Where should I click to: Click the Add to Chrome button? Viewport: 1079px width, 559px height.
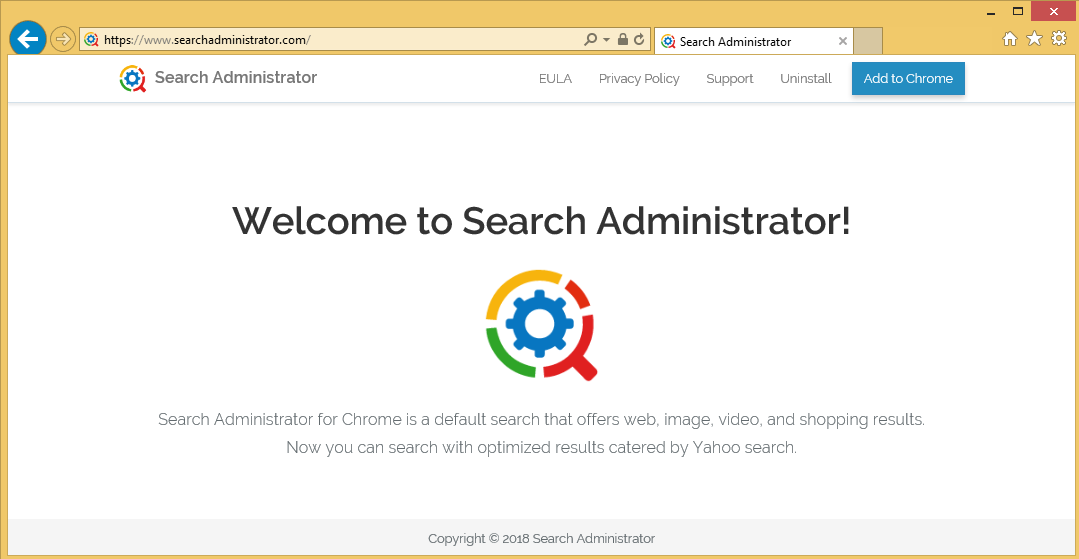(908, 78)
